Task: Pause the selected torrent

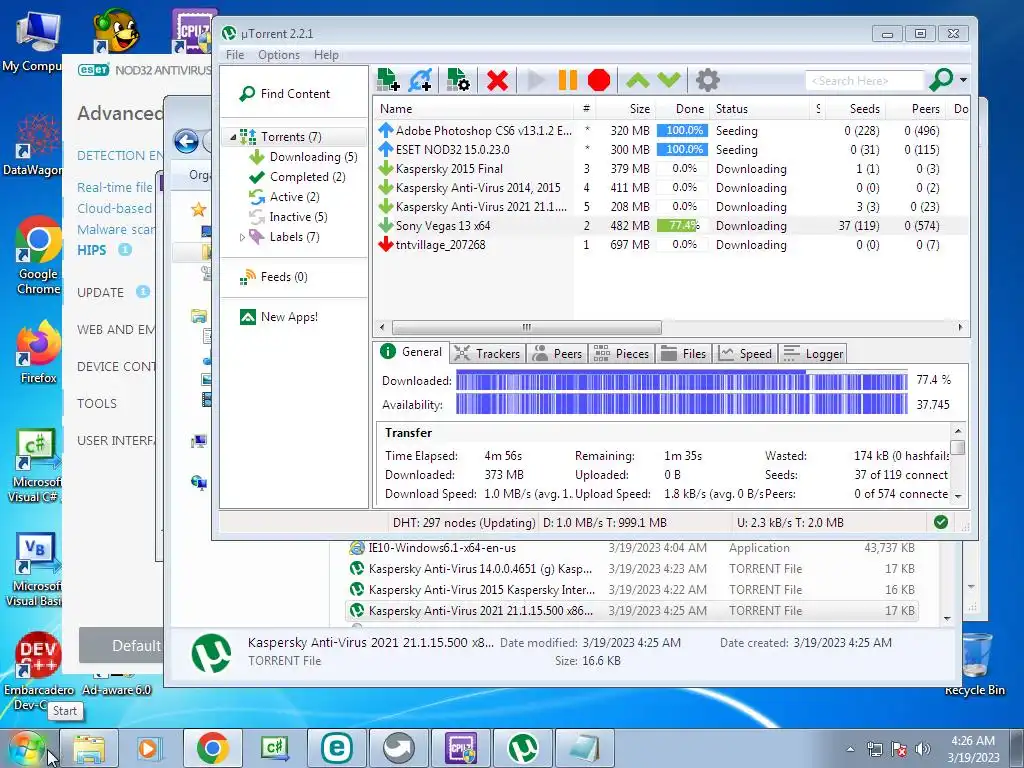Action: click(568, 80)
